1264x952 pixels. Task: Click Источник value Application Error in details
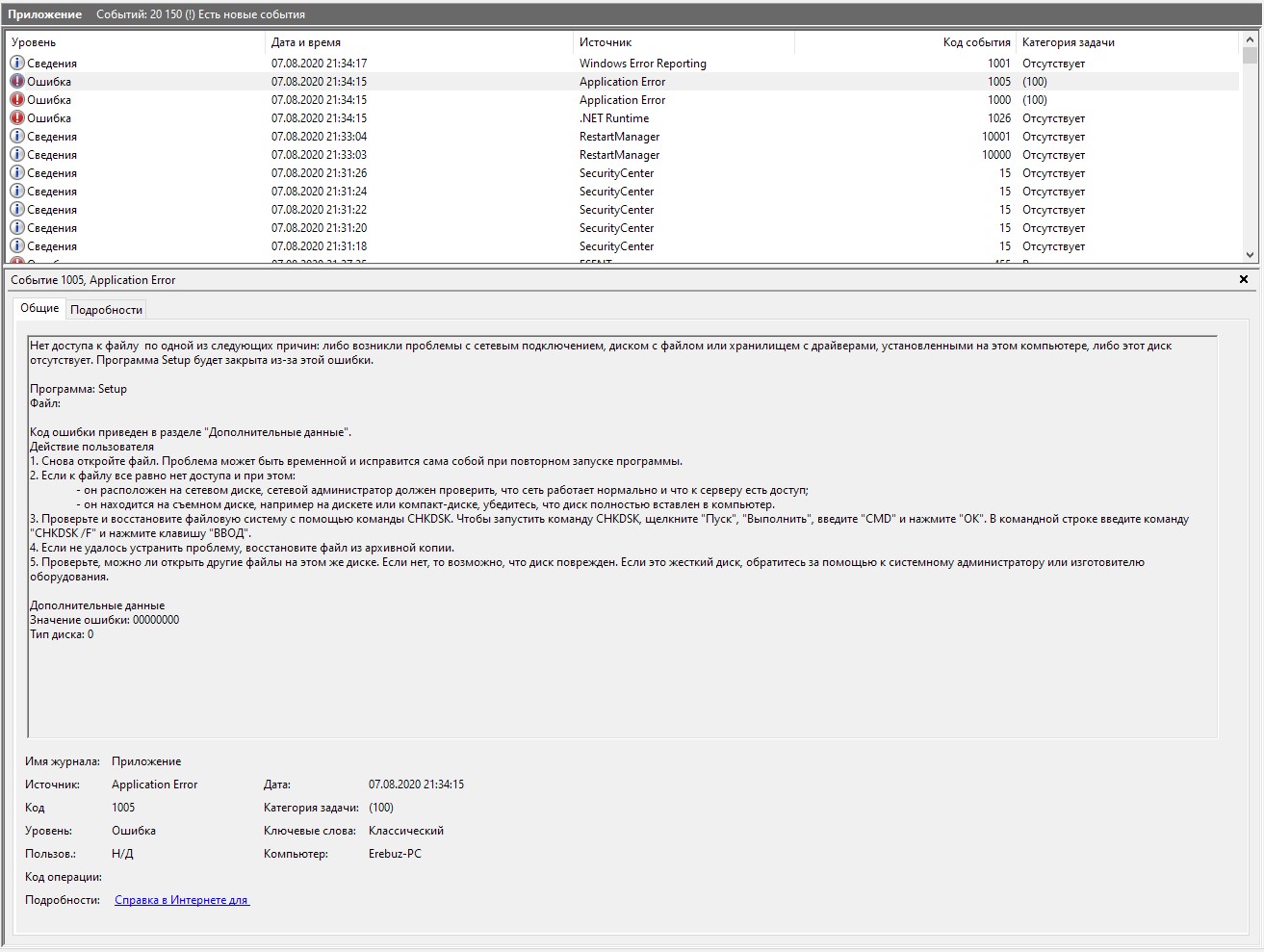[154, 785]
